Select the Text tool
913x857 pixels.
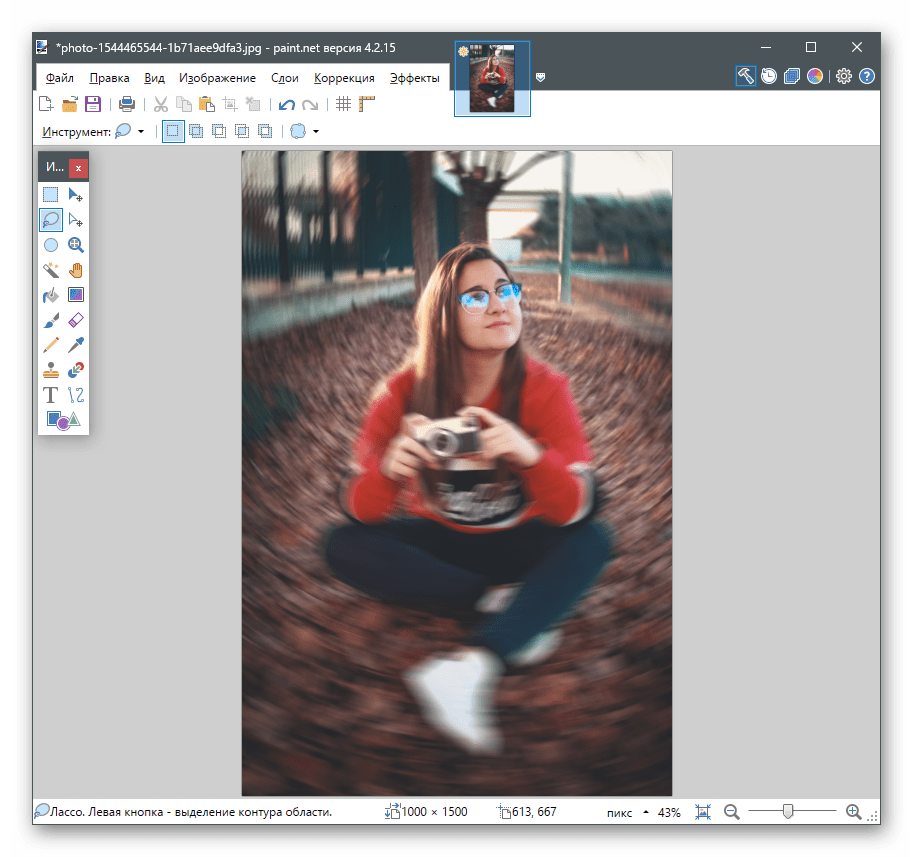51,395
